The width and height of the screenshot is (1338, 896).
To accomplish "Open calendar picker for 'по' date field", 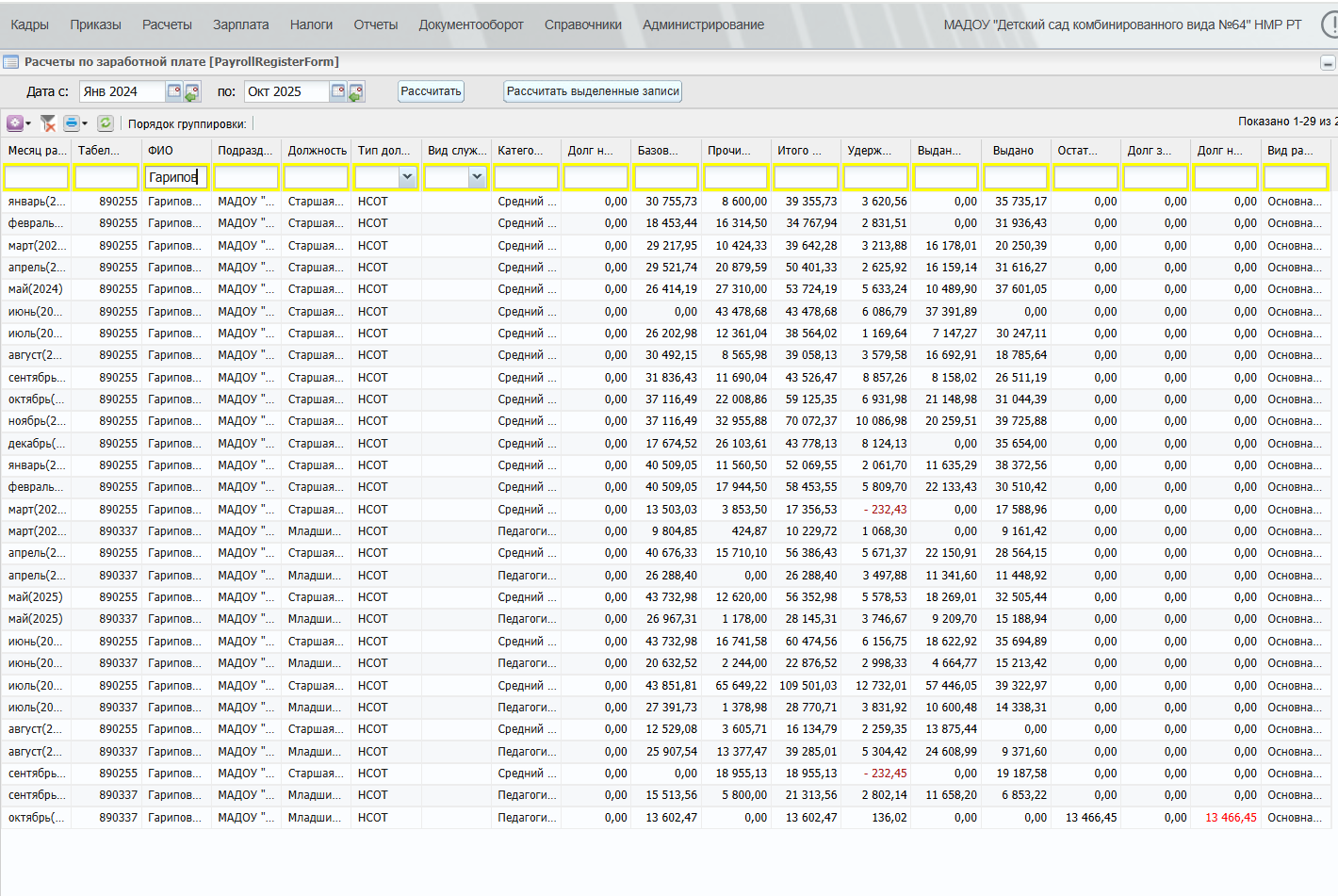I will pyautogui.click(x=337, y=91).
